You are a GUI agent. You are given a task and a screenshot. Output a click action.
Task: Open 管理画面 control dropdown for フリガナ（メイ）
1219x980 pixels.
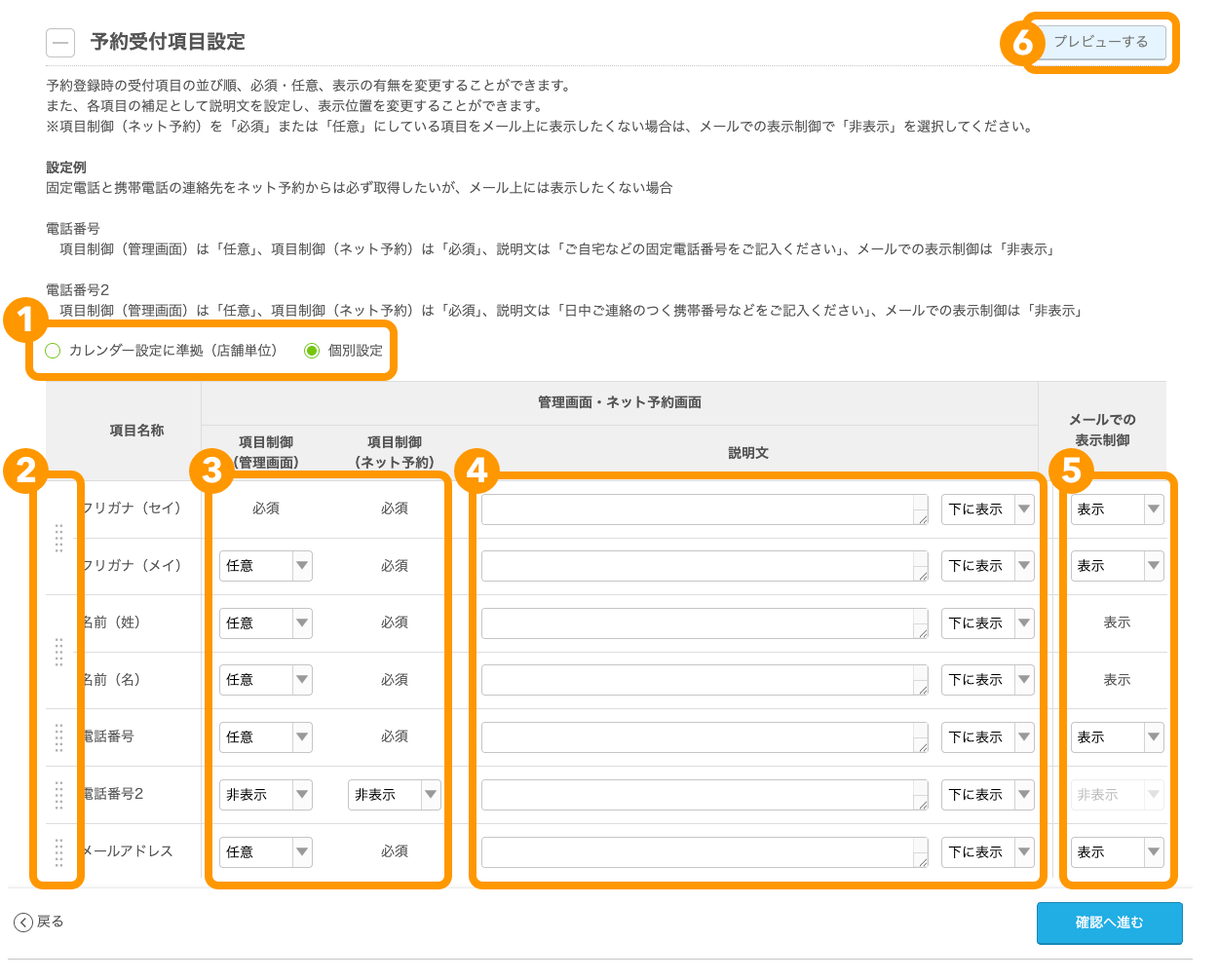tap(265, 566)
